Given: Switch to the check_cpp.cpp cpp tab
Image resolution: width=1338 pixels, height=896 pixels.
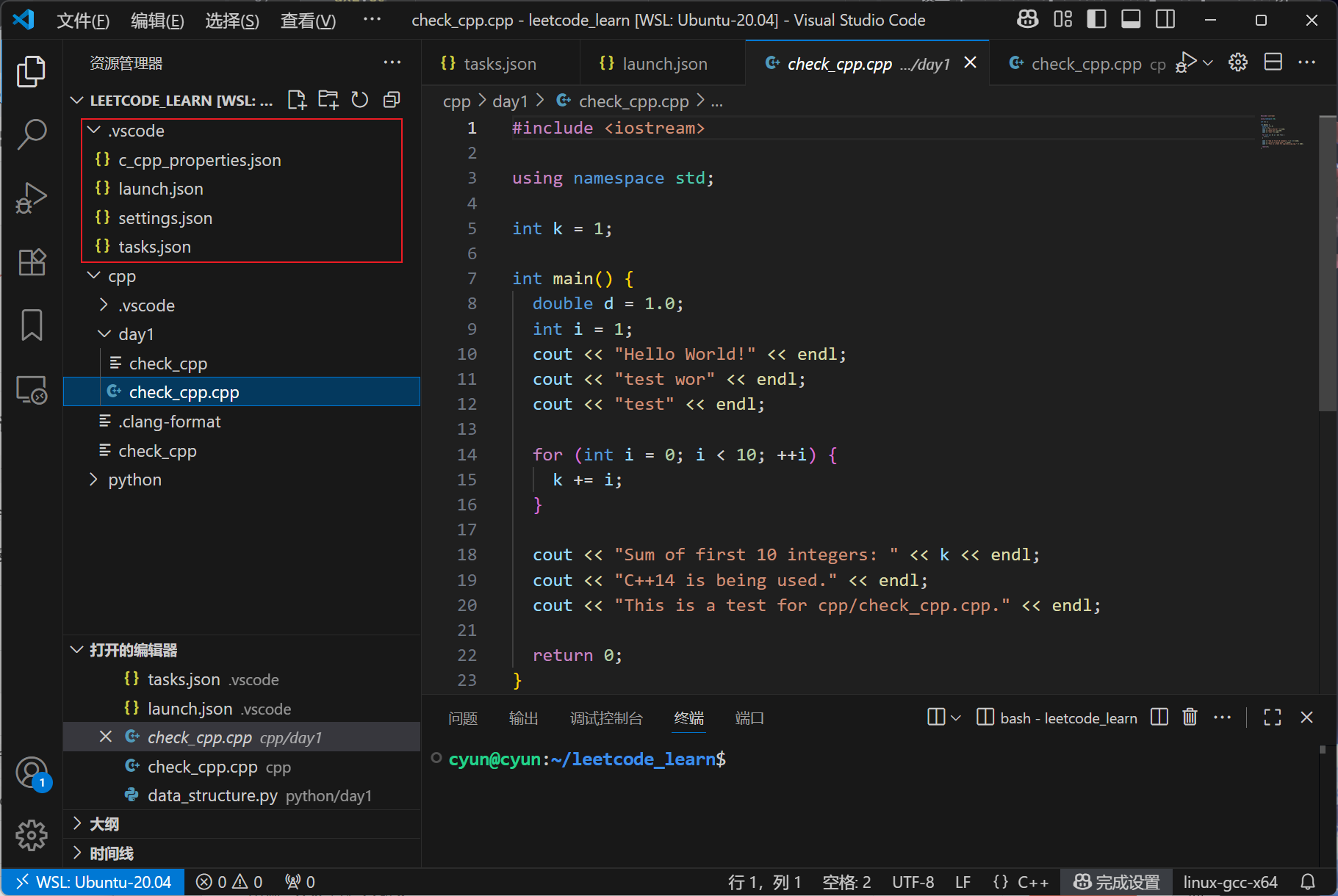Looking at the screenshot, I should (1080, 64).
